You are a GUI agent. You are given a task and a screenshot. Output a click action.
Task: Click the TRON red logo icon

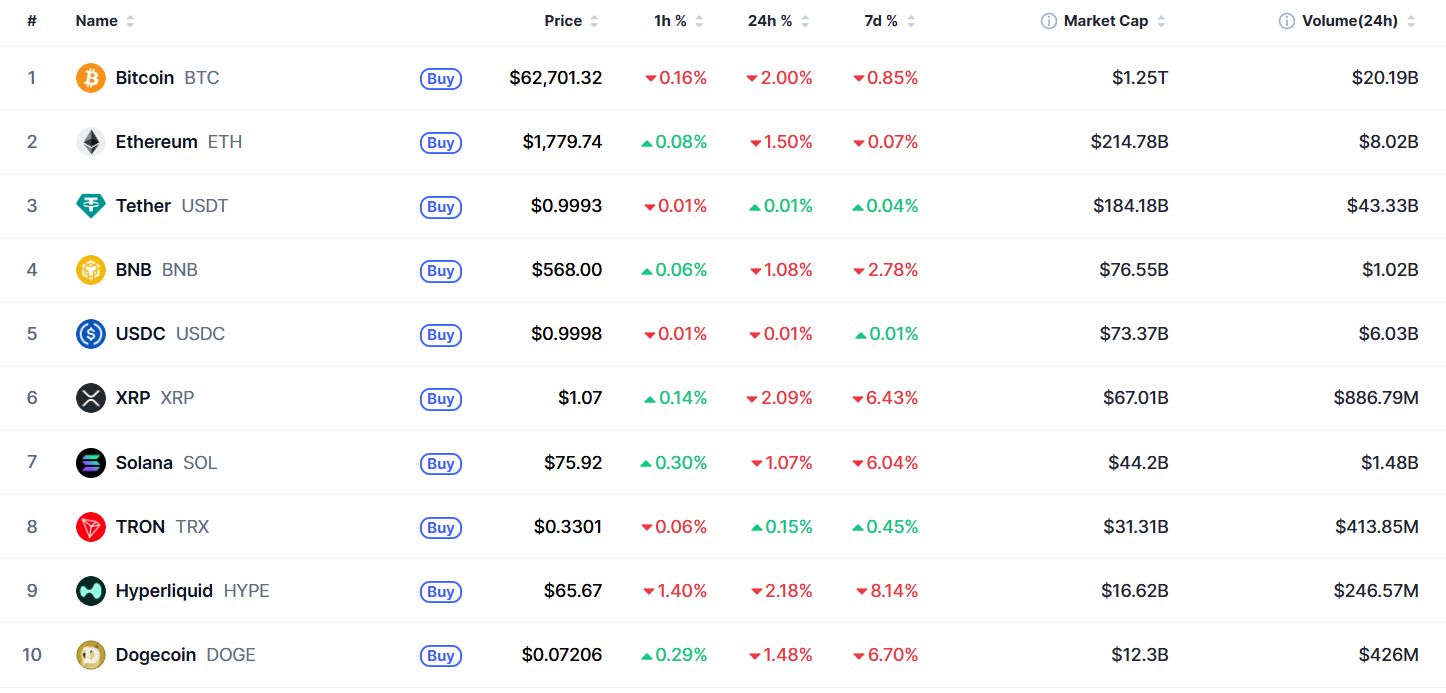(x=91, y=527)
